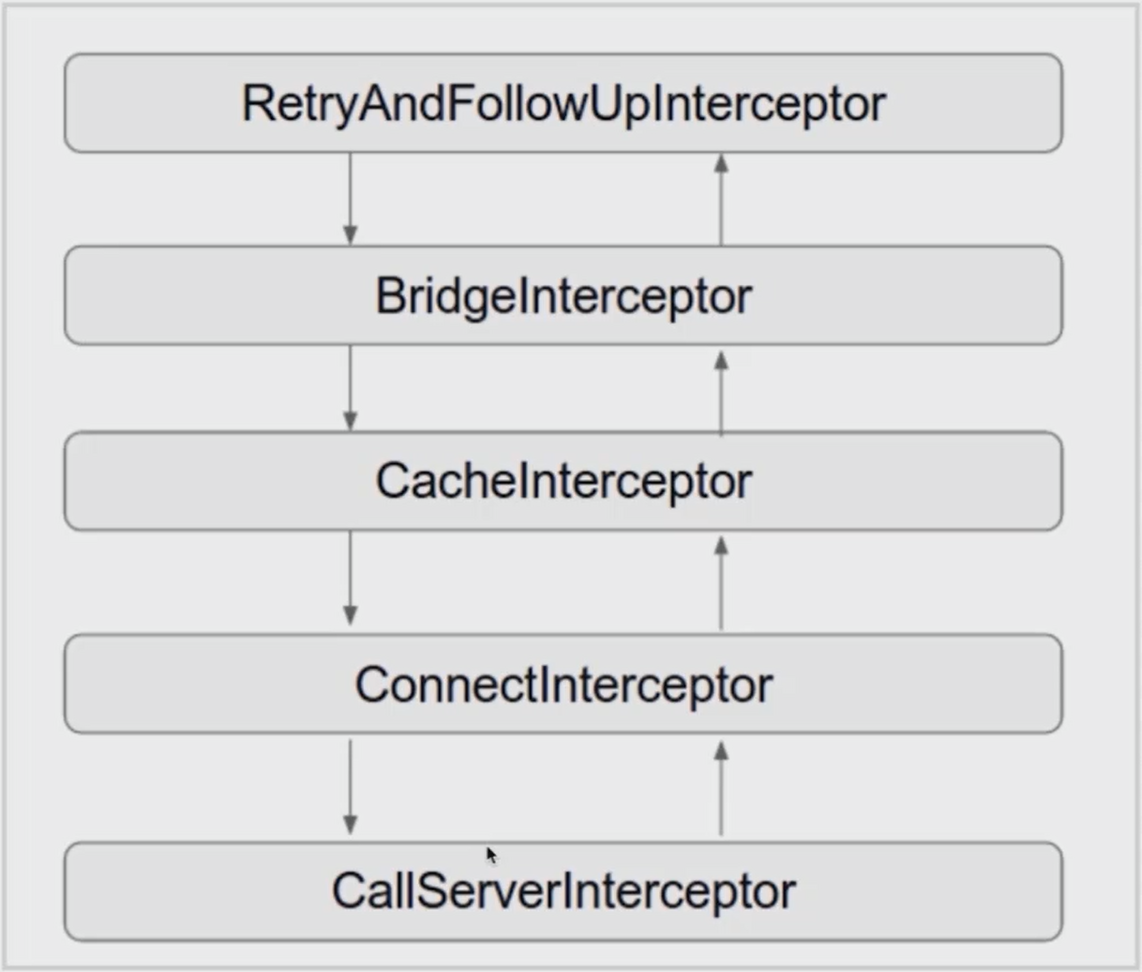The width and height of the screenshot is (1142, 972).
Task: Click the BridgeInterceptor text label
Action: point(563,296)
